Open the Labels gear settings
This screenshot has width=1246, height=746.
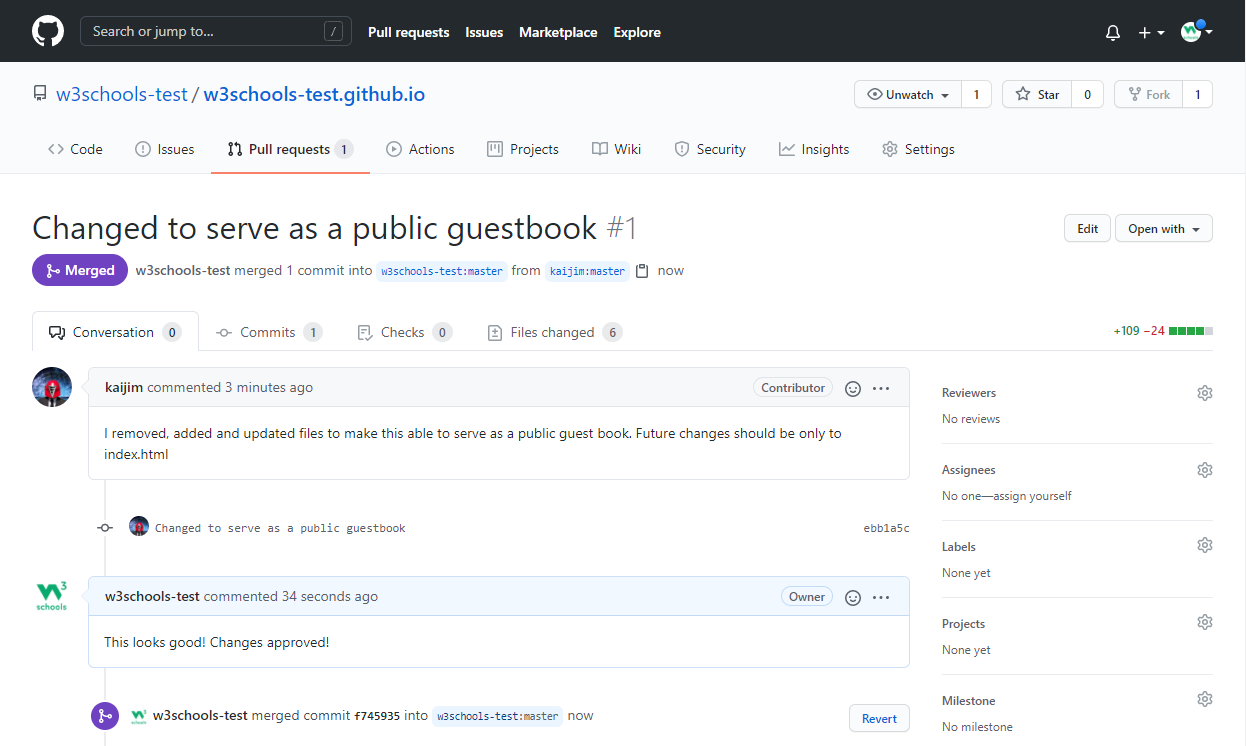click(1204, 546)
